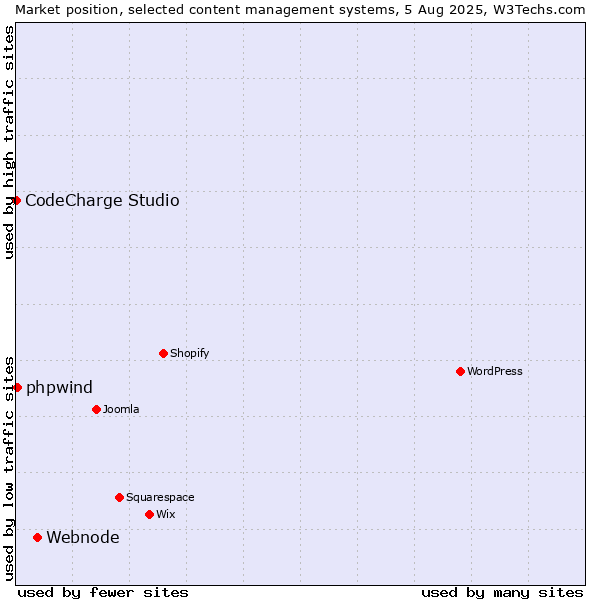The width and height of the screenshot is (600, 600).
Task: Click the 'used by many sites' axis label
Action: pos(502,593)
